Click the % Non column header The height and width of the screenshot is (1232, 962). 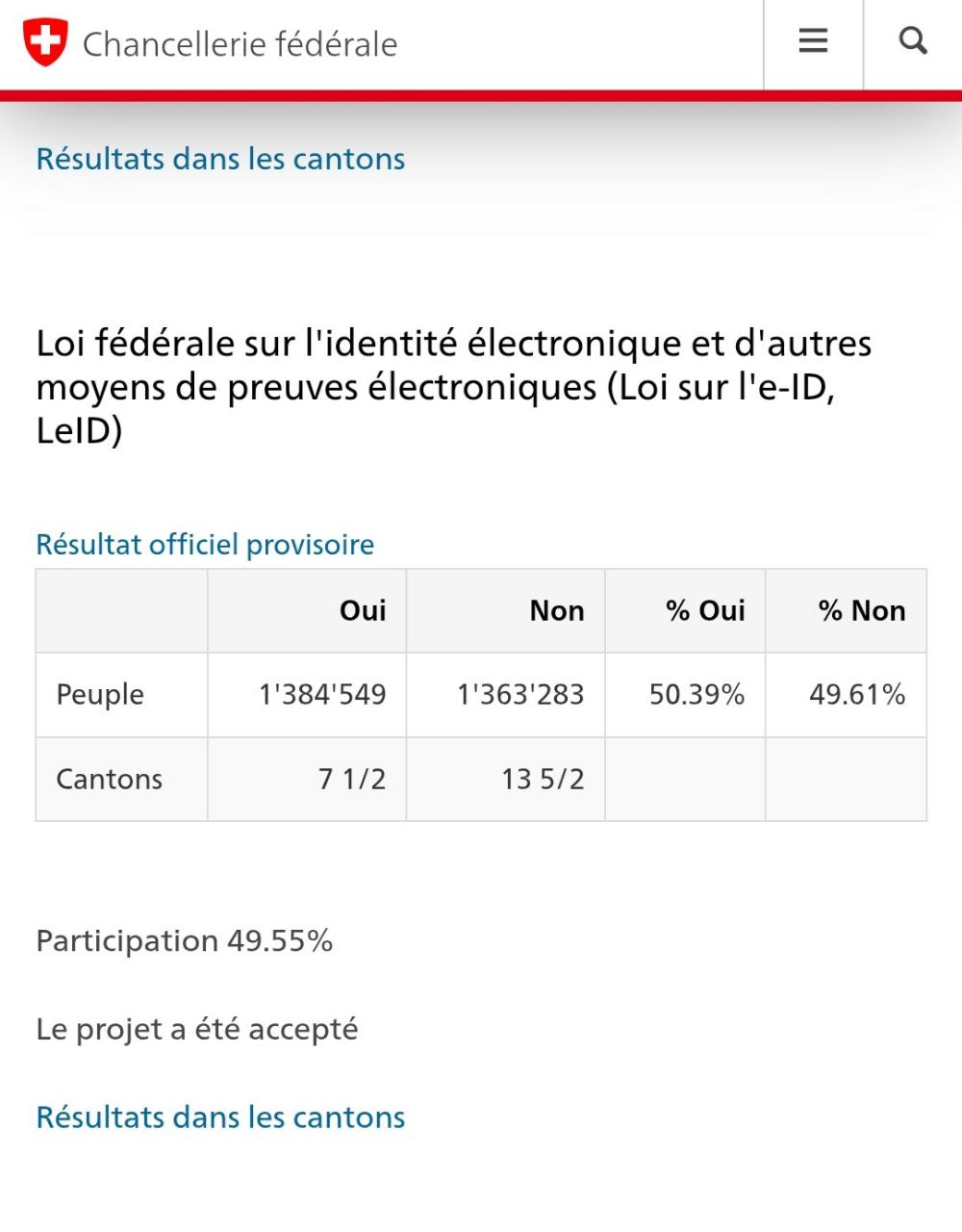[862, 611]
